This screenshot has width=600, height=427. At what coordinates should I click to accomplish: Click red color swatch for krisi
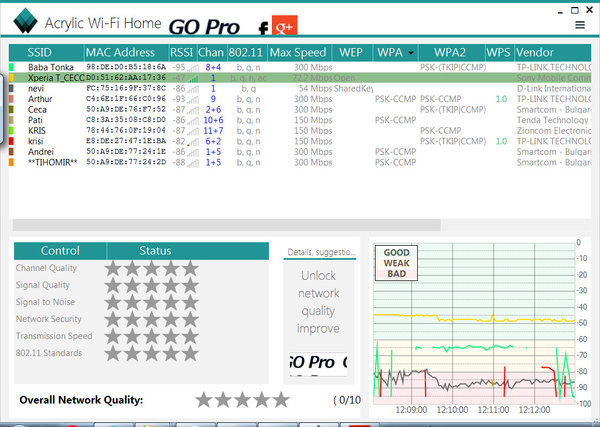[11, 141]
